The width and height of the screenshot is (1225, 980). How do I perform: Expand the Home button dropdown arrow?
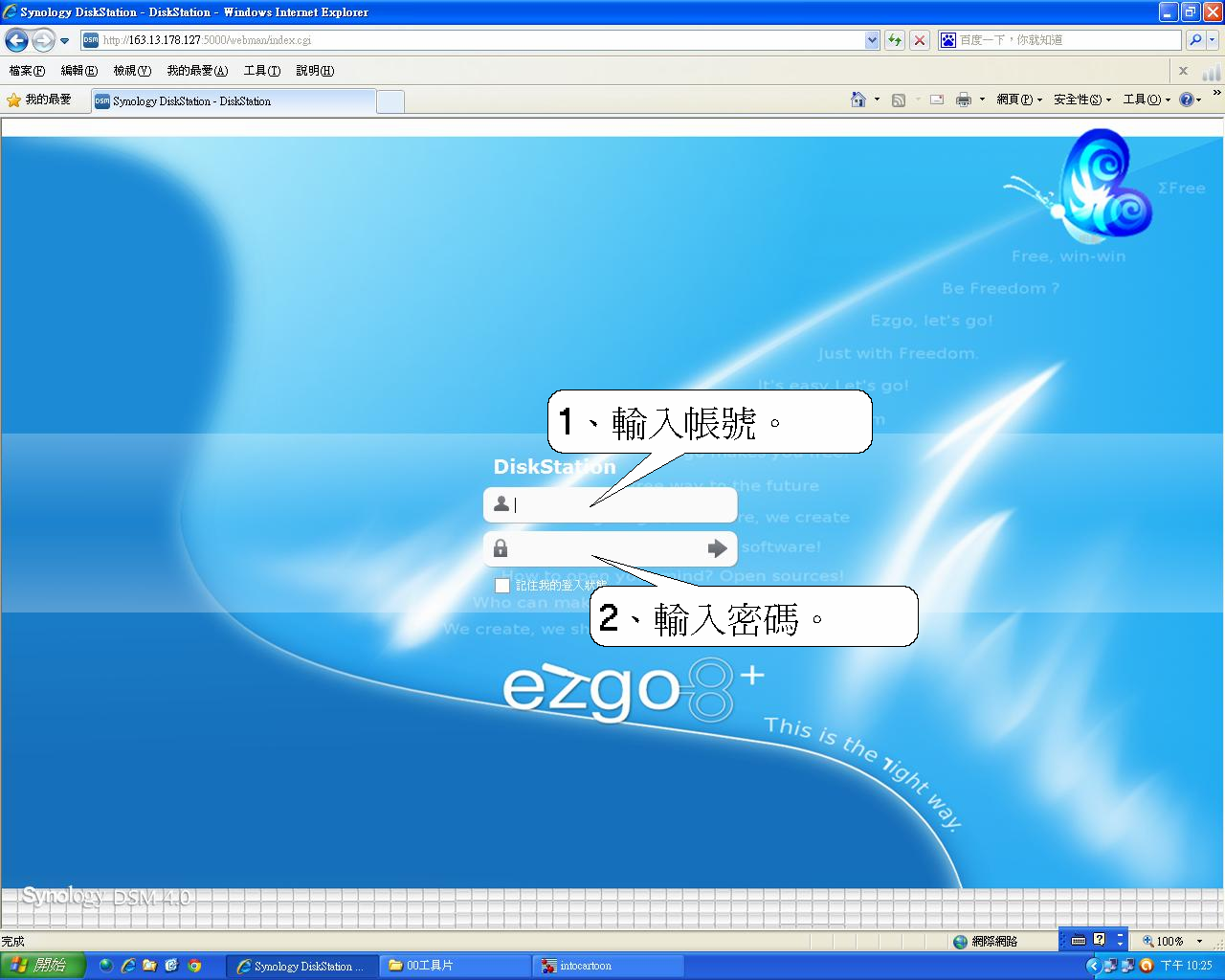point(877,100)
